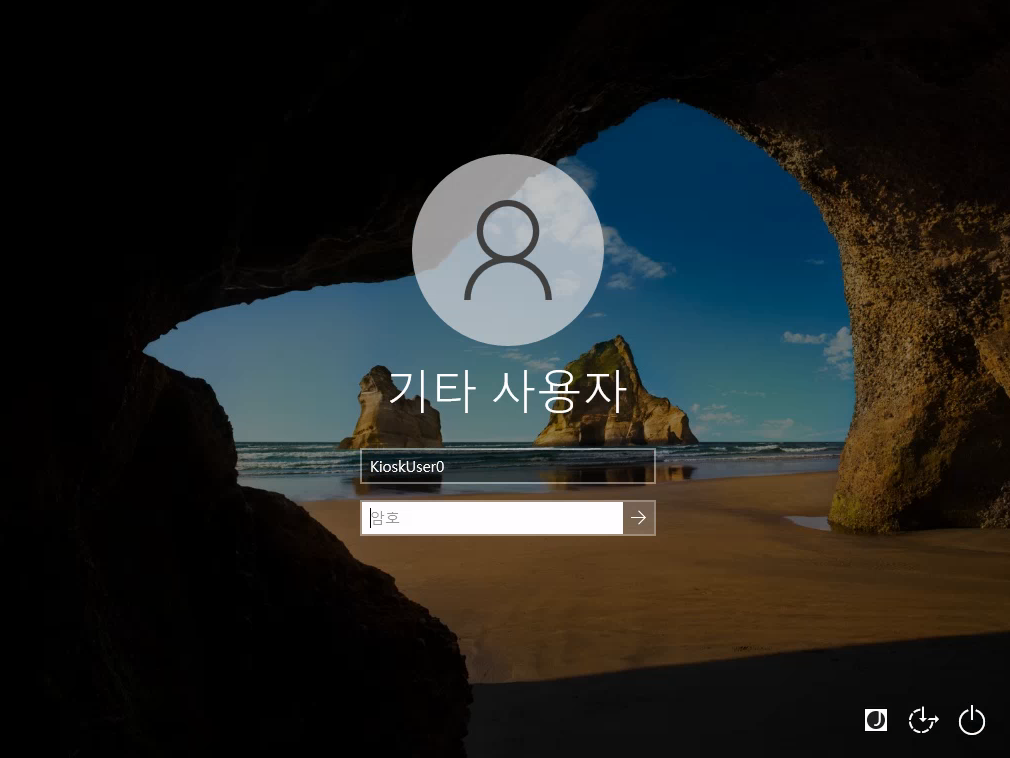Image resolution: width=1010 pixels, height=758 pixels.
Task: Open the power options icon
Action: coord(971,720)
